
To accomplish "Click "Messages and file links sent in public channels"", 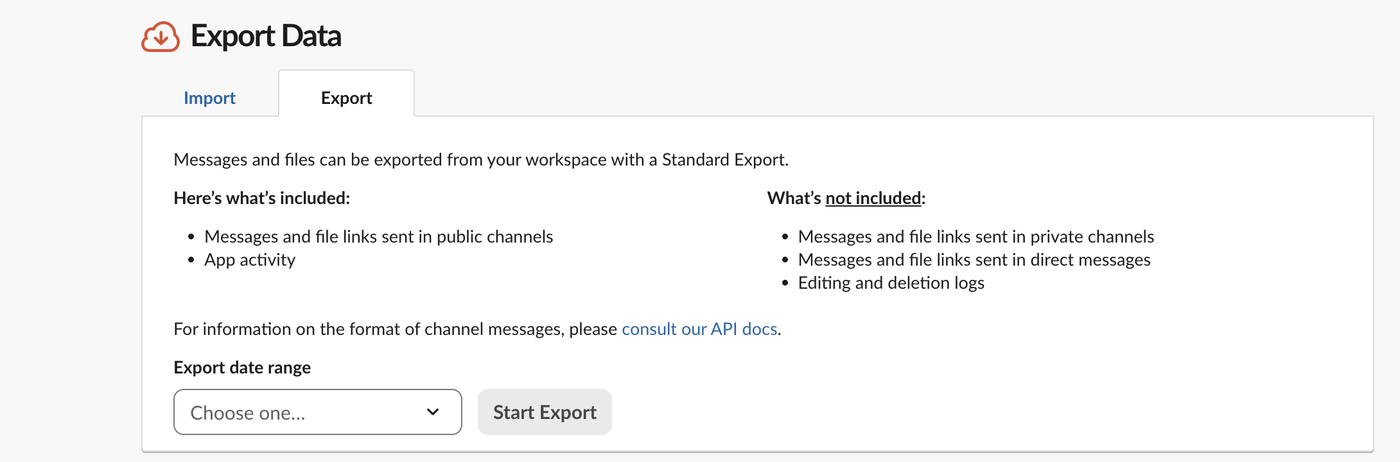I will pos(379,237).
